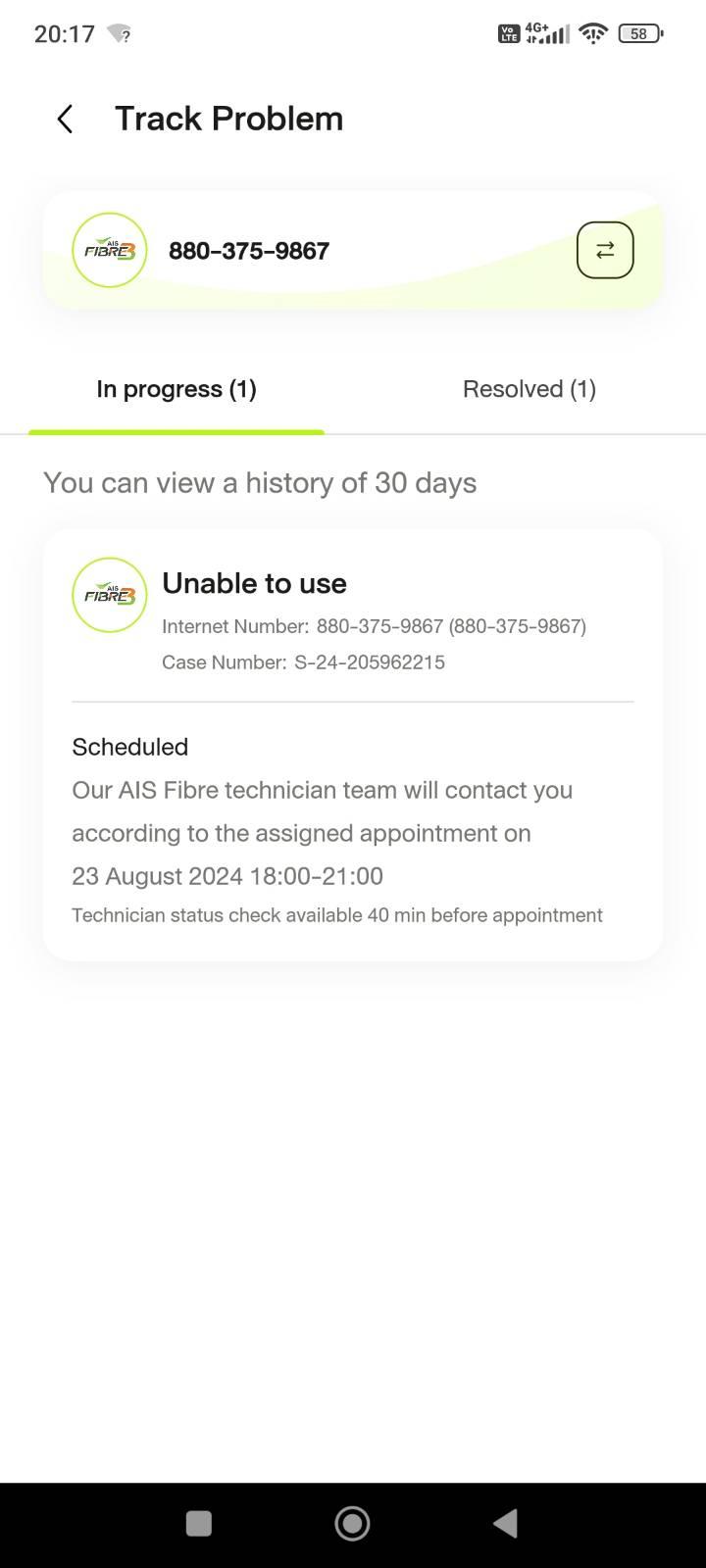706x1568 pixels.
Task: Tap the technician status check notice
Action: tap(337, 915)
